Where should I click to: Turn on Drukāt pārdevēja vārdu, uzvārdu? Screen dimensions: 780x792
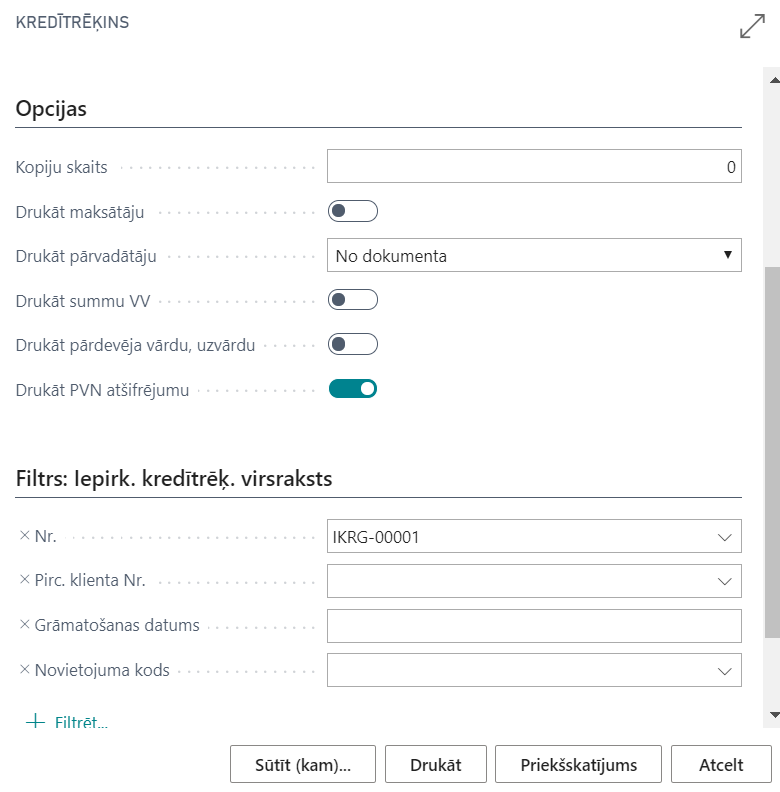[353, 344]
